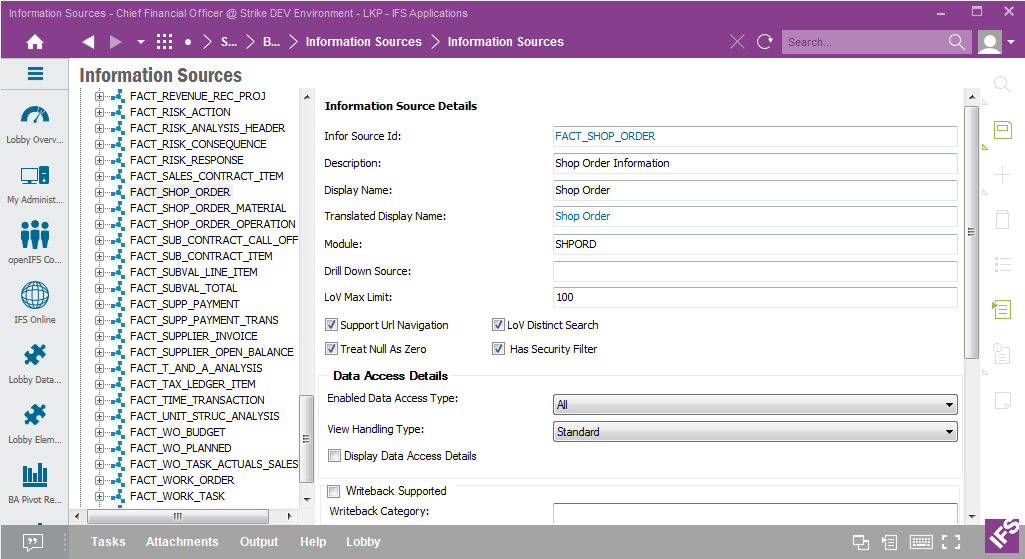Open BA Pivot Reports sidebar shortcut
This screenshot has height=559, width=1025.
point(35,482)
